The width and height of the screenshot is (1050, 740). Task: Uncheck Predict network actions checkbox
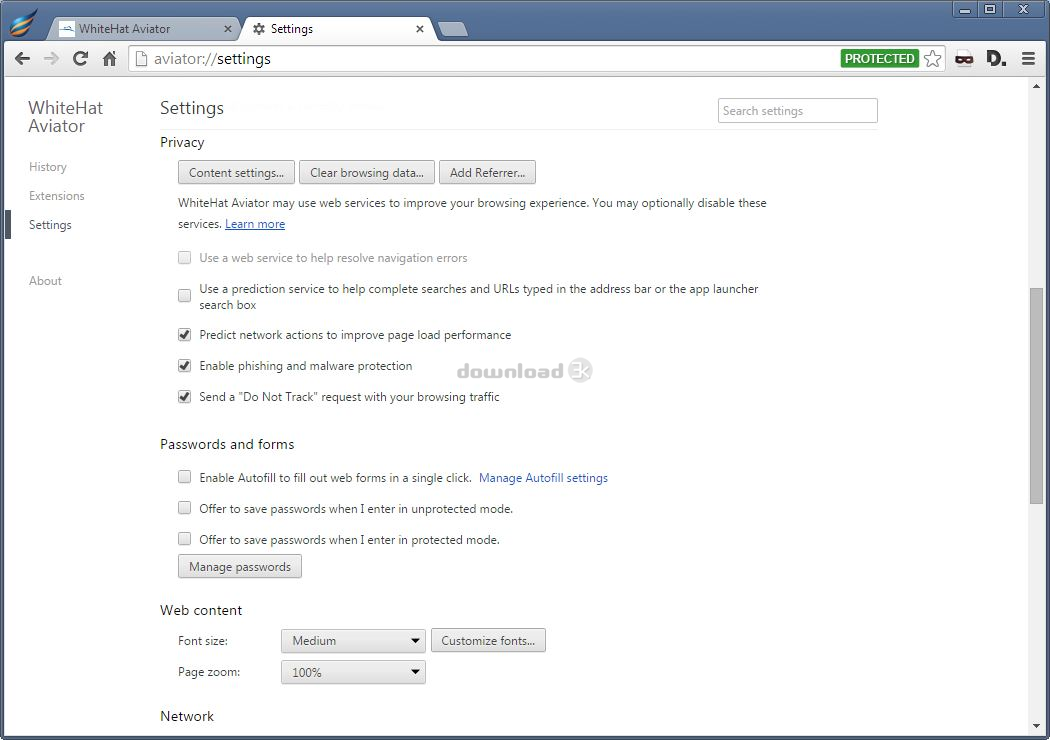(x=184, y=335)
